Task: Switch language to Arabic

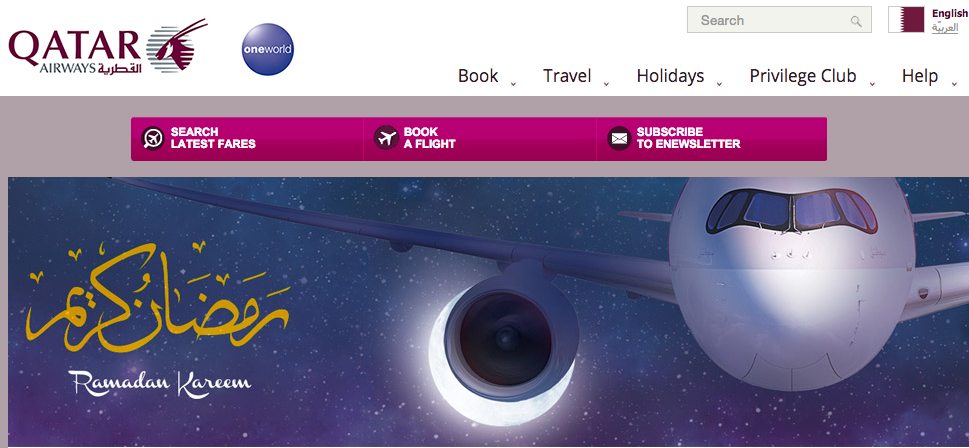Action: pyautogui.click(x=945, y=28)
